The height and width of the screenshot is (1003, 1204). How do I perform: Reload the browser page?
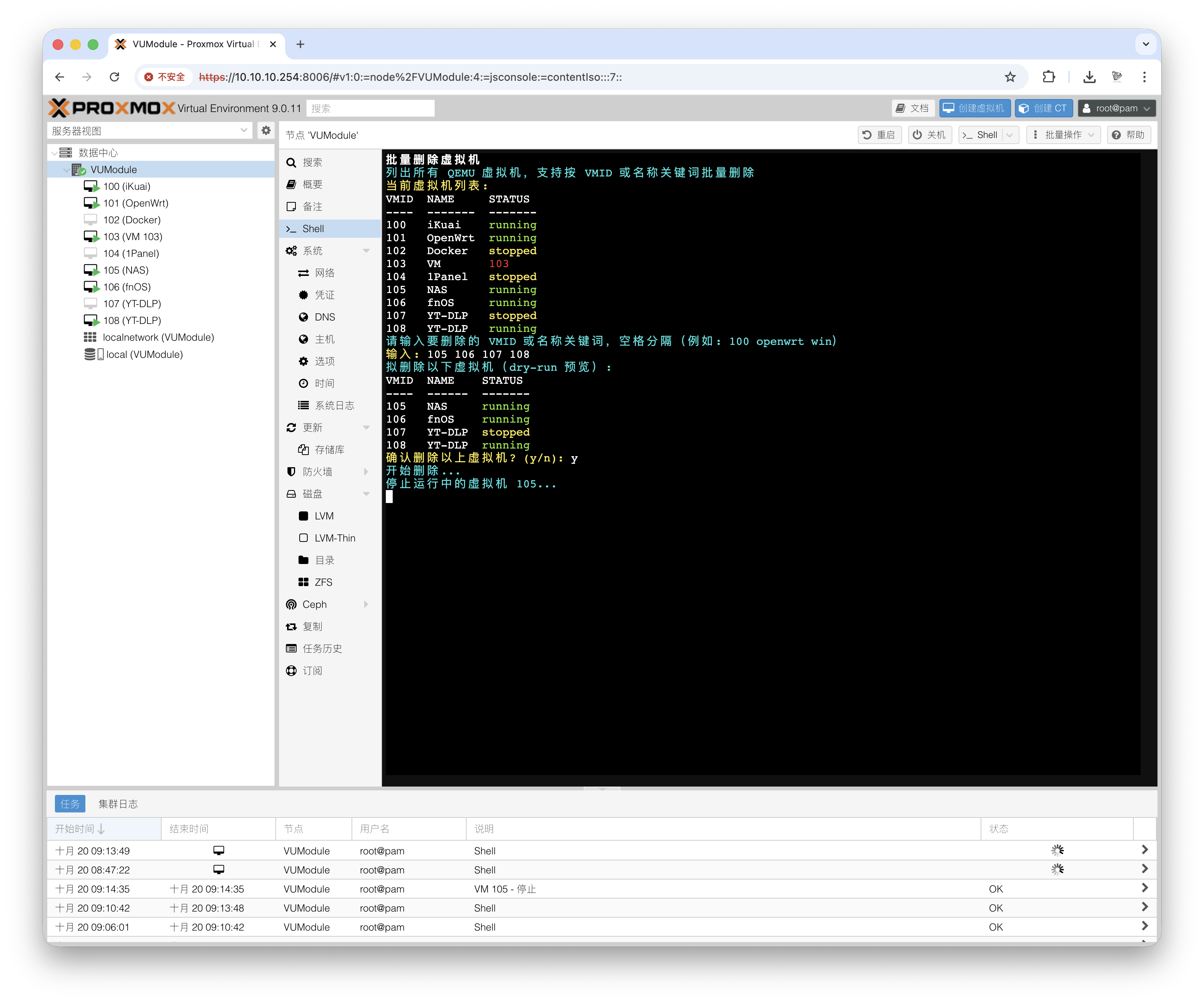pyautogui.click(x=115, y=77)
